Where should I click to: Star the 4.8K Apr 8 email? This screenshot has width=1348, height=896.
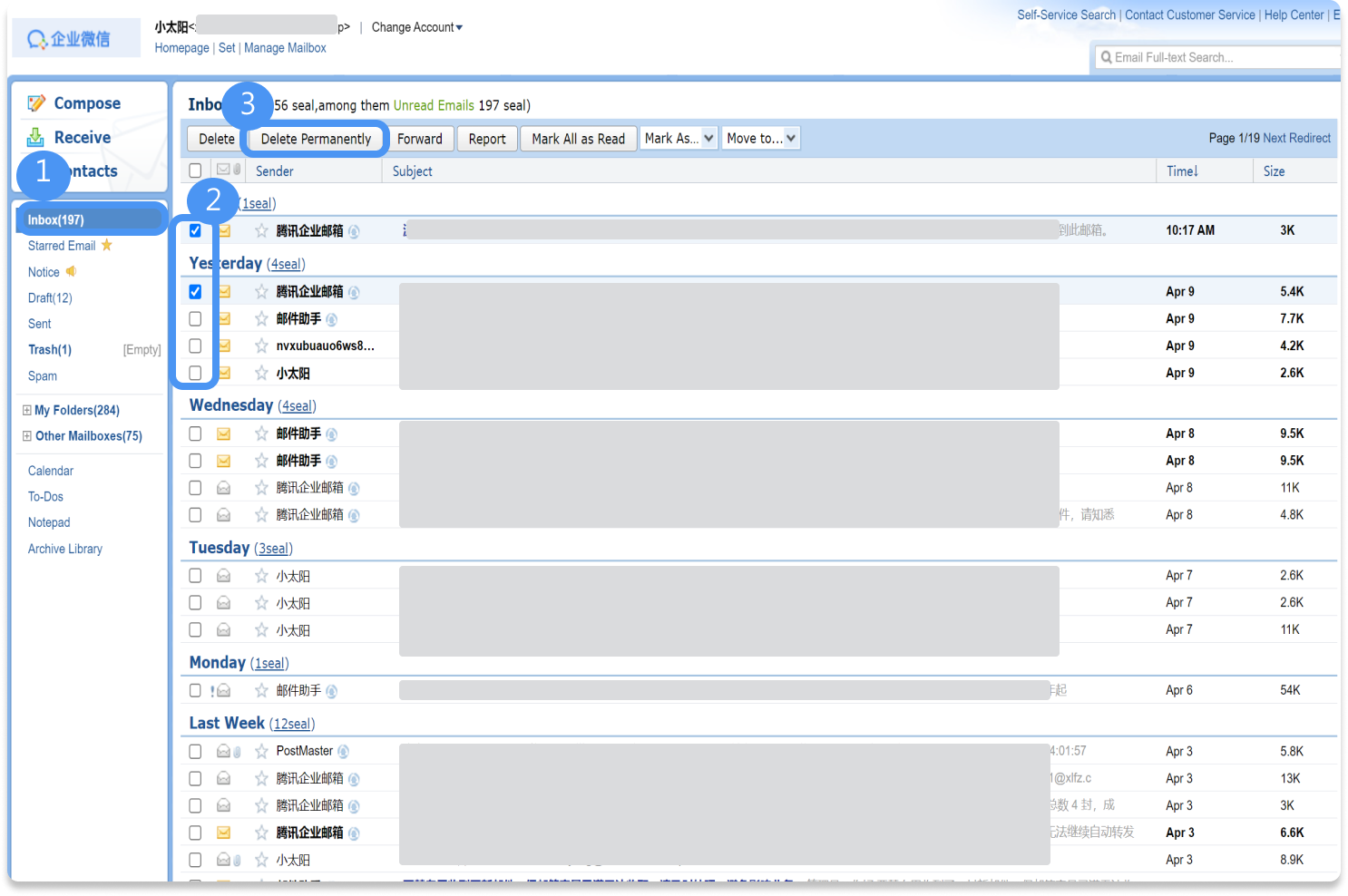(261, 514)
